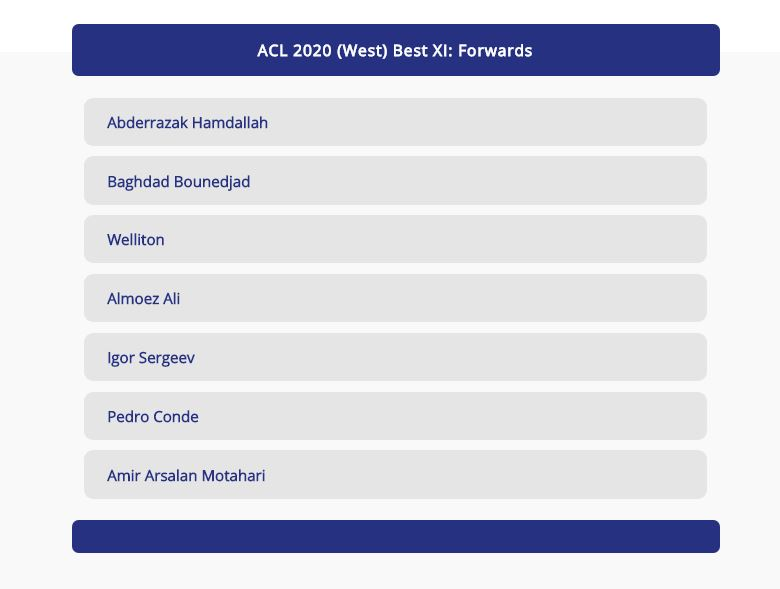Screen dimensions: 780x589
Task: Click the poll title bar at top
Action: pyautogui.click(x=395, y=50)
